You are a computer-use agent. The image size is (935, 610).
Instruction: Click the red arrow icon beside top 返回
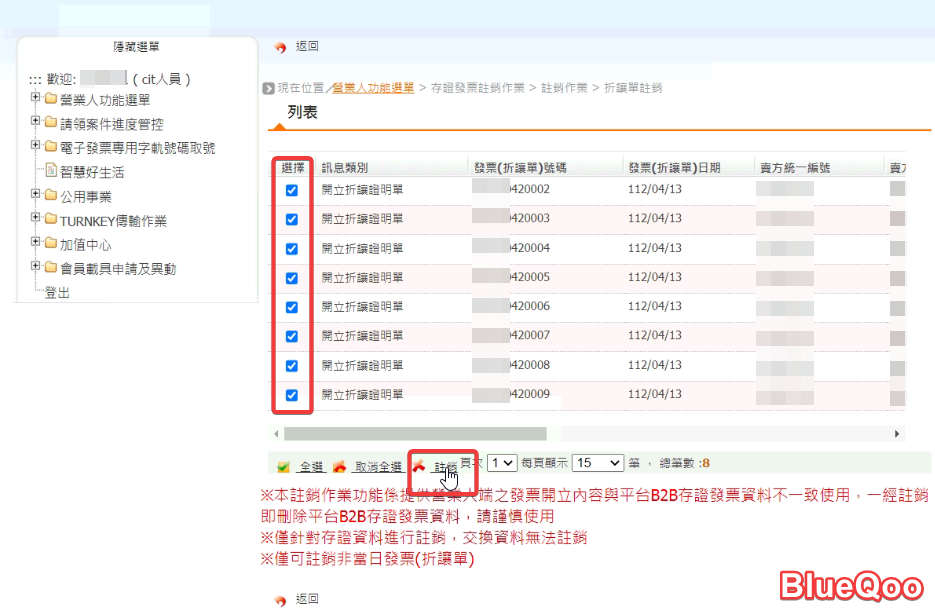coord(280,47)
